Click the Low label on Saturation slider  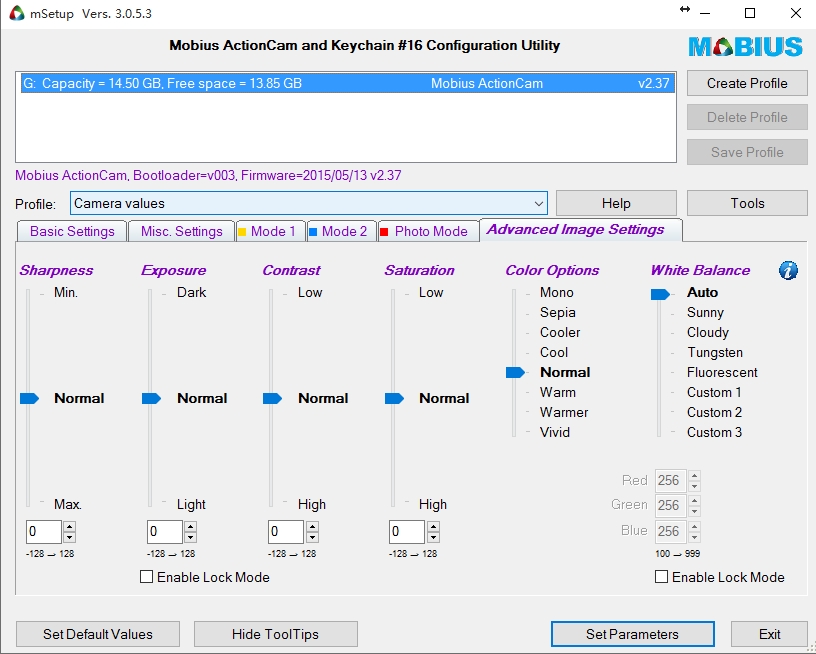(x=431, y=292)
